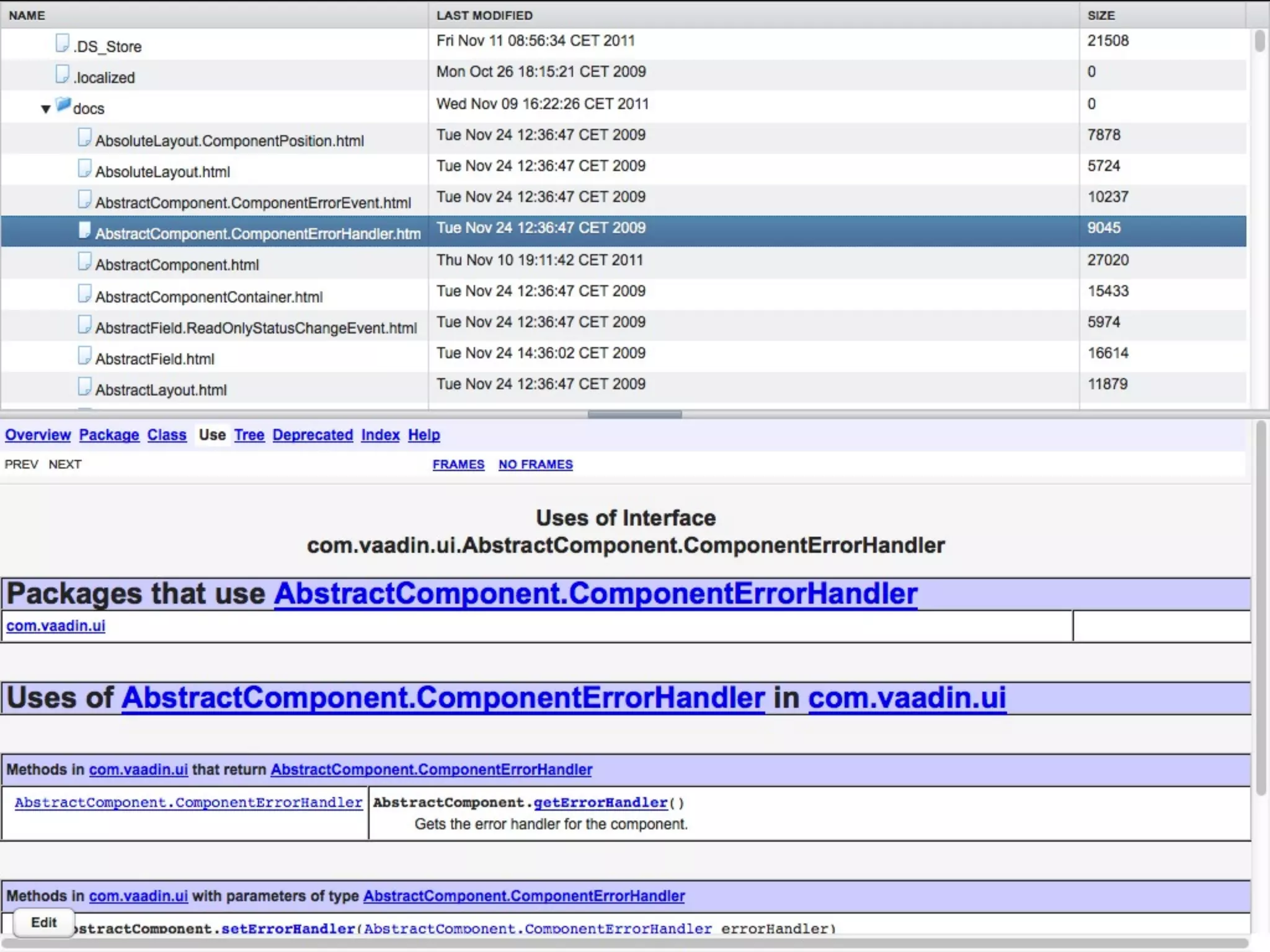Open the Index navigation link
This screenshot has width=1270, height=952.
tap(380, 435)
